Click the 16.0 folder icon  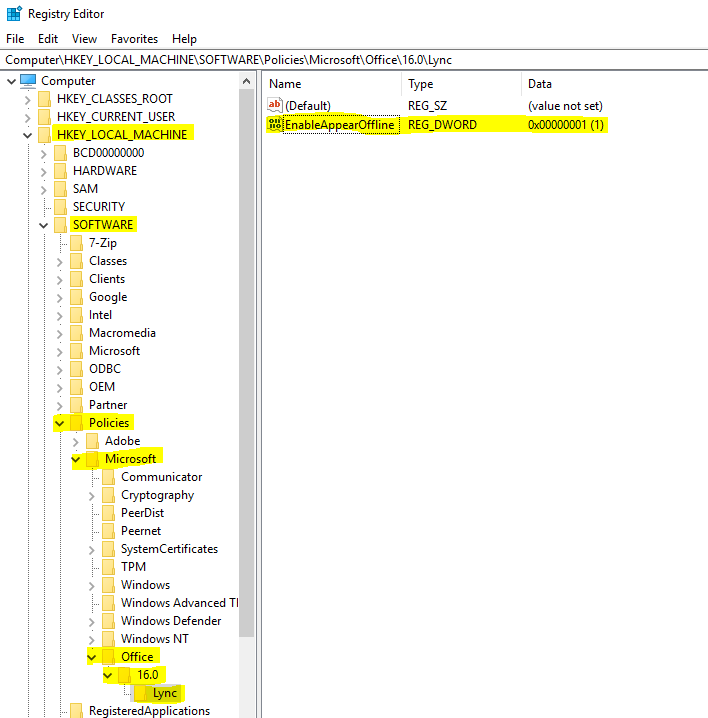(x=125, y=675)
